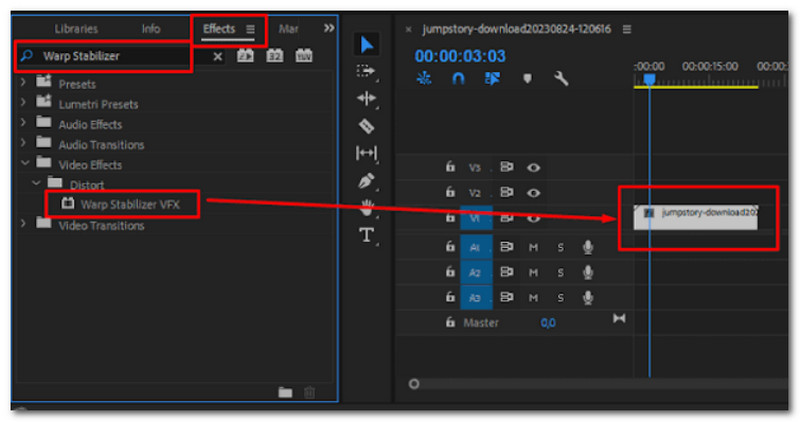
Task: Toggle sync lock on A3 track
Action: tap(506, 297)
